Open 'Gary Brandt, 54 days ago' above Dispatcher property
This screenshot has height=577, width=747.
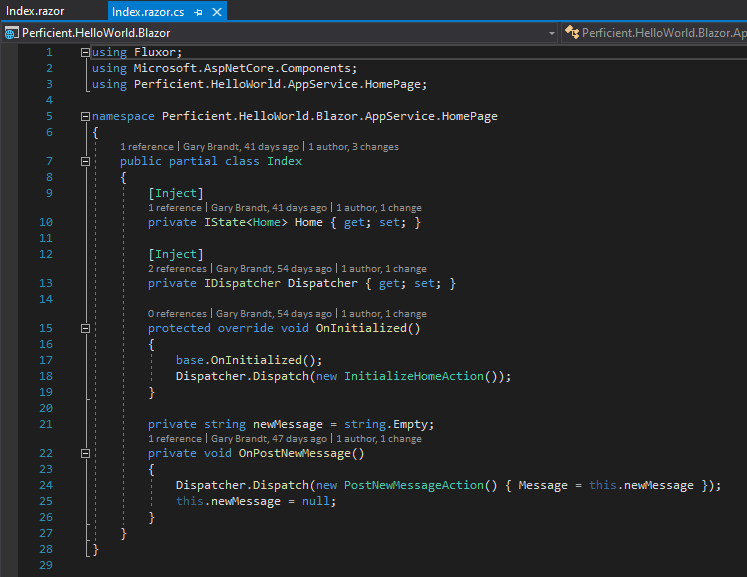pos(274,269)
